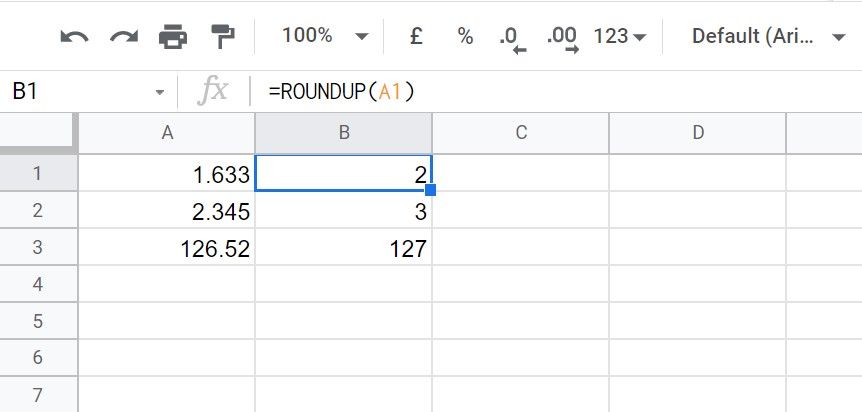The width and height of the screenshot is (862, 412).
Task: Open the 100% zoom dropdown
Action: point(324,36)
